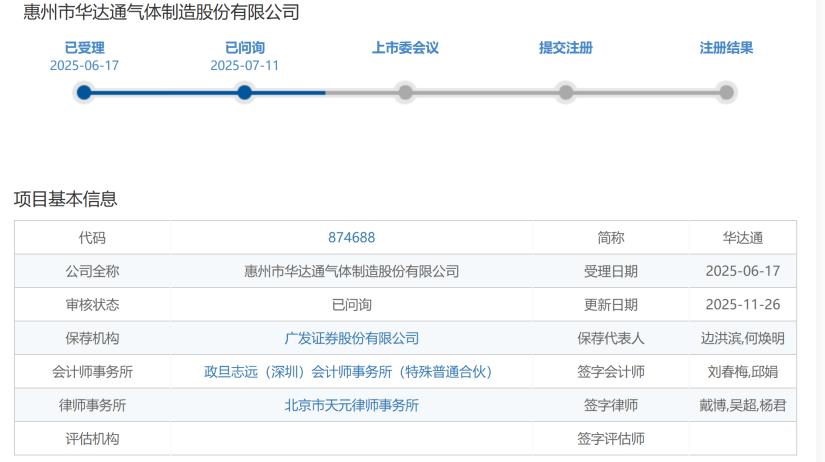Click the signing lawyers 戴博,吴超,杨君 cell

[x=742, y=406]
